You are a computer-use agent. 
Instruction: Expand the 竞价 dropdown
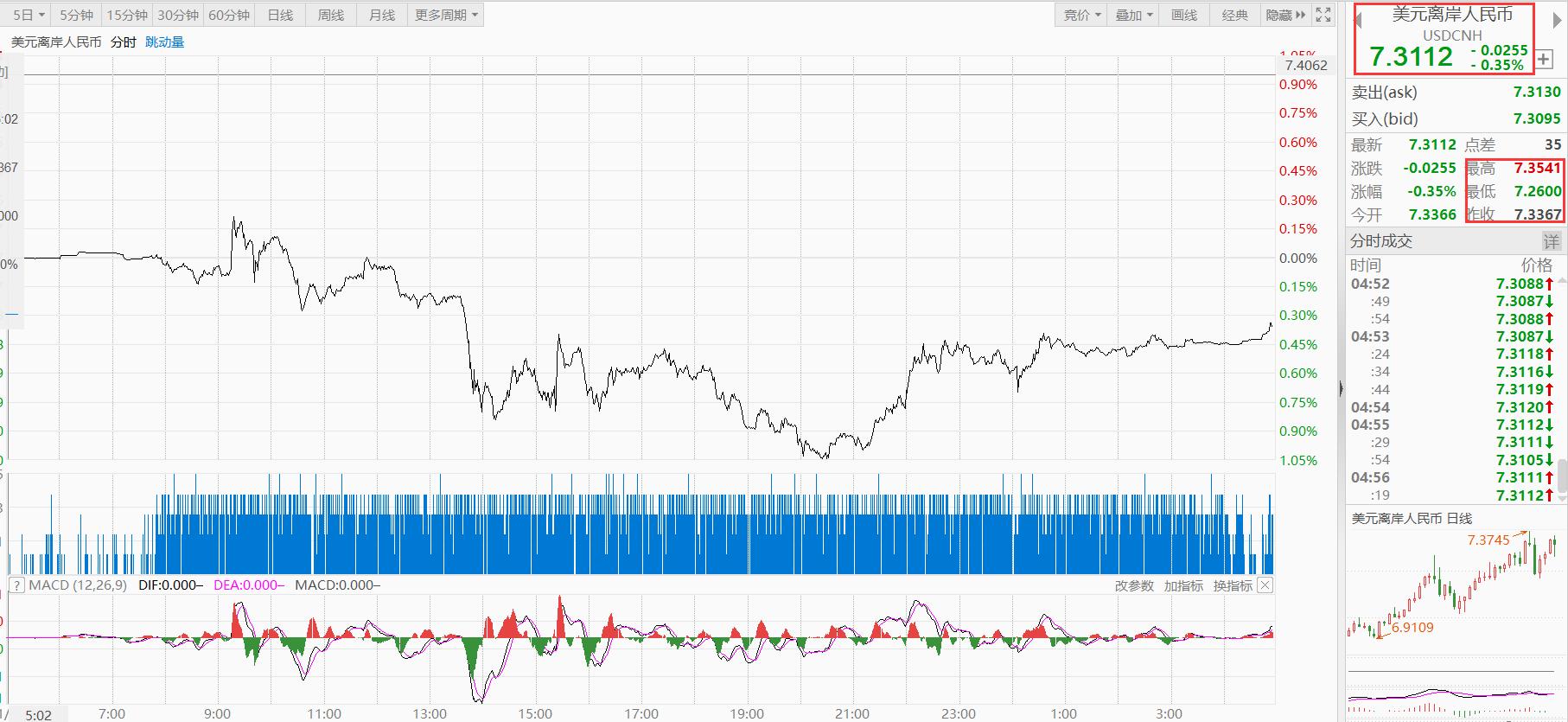tap(1081, 15)
